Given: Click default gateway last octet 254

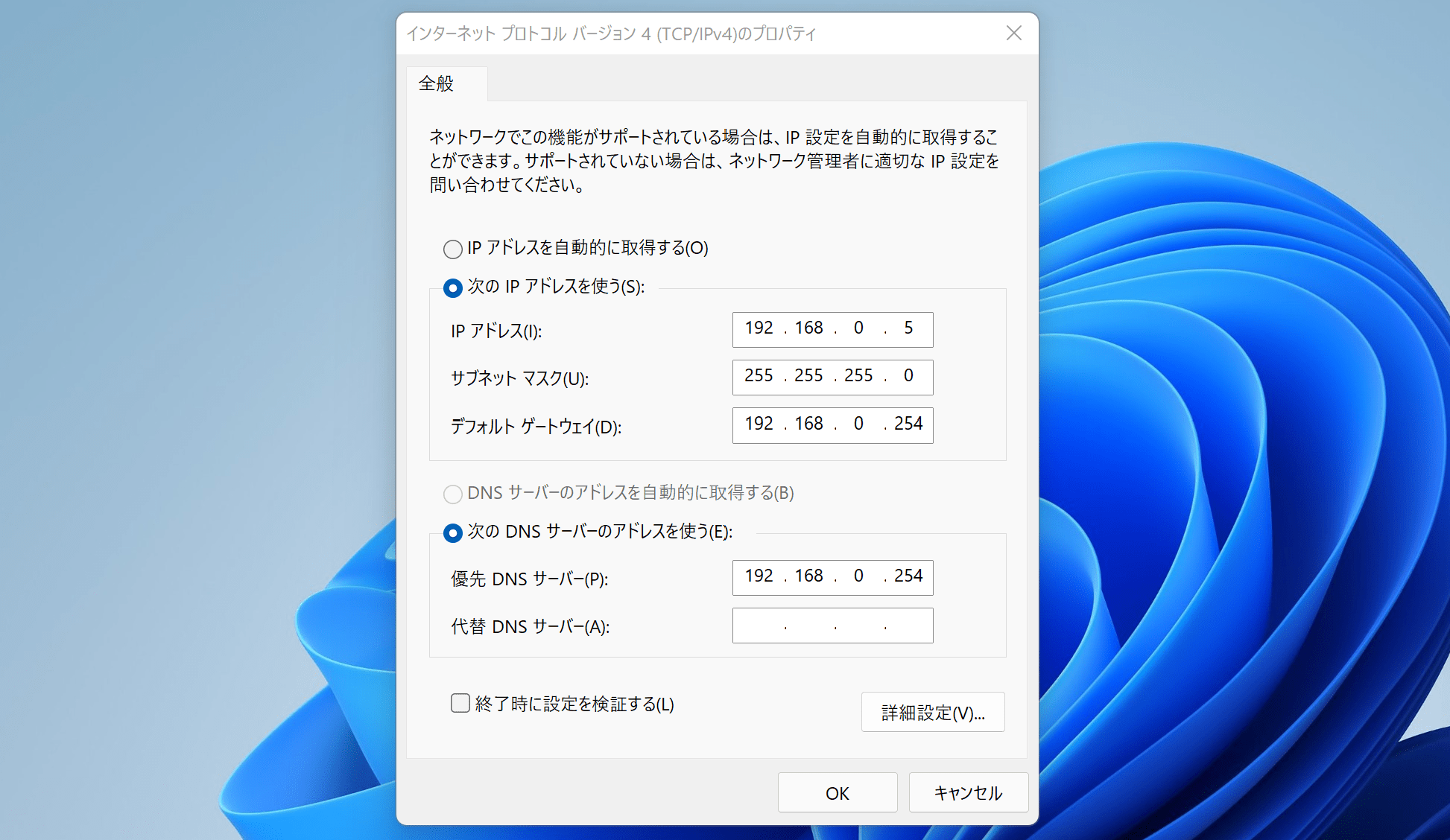Looking at the screenshot, I should (x=908, y=424).
